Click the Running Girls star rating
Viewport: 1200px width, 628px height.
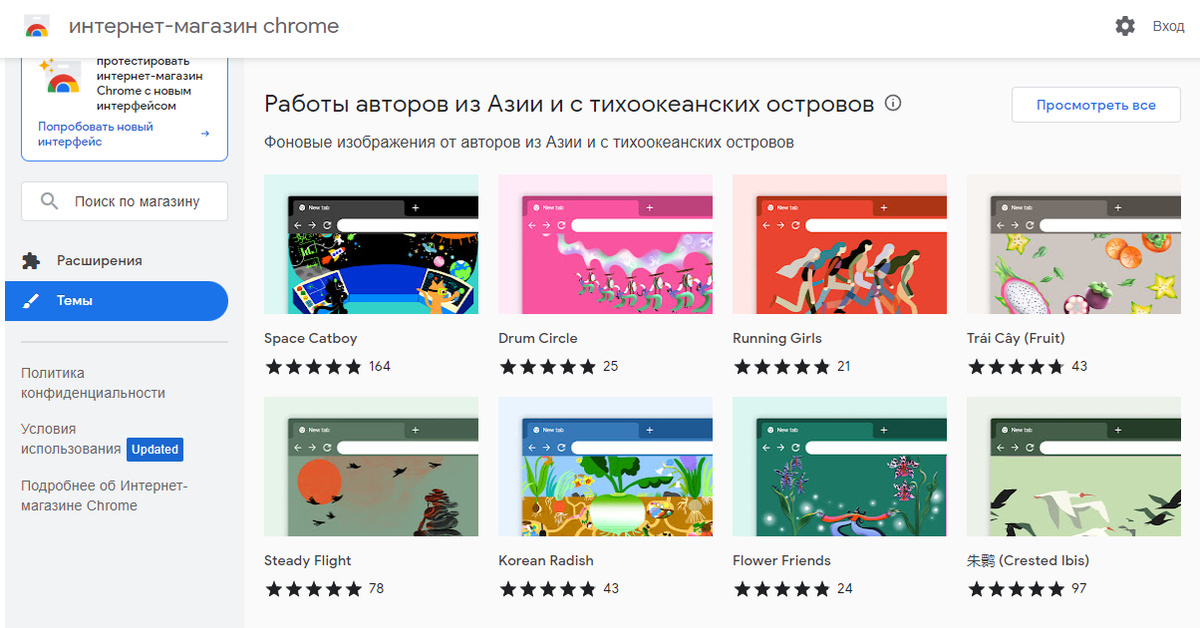point(780,366)
